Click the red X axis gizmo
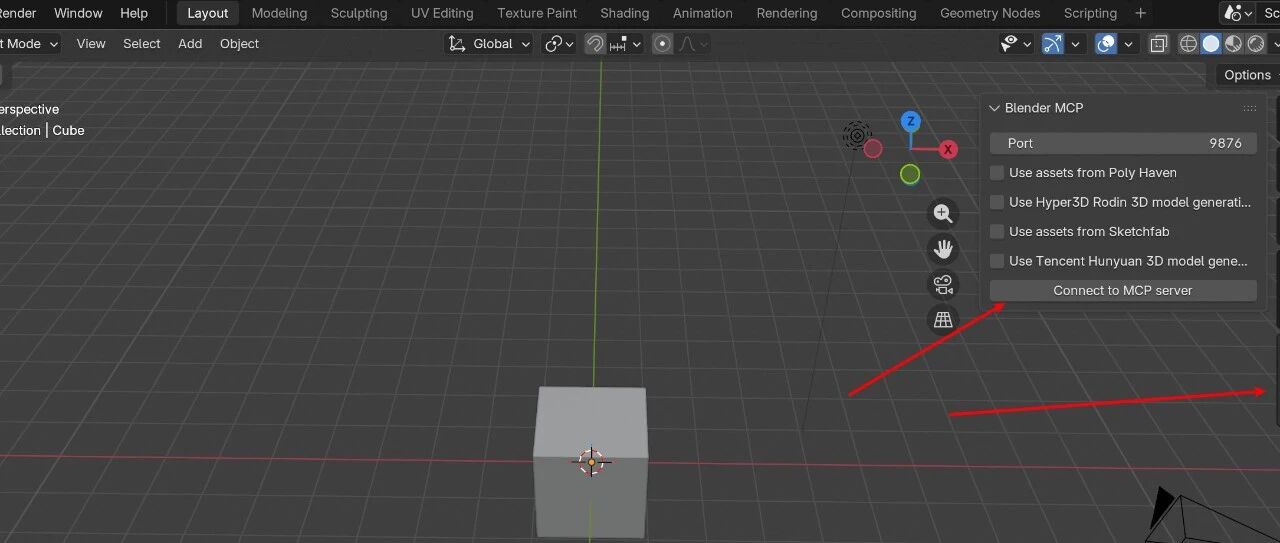The width and height of the screenshot is (1280, 543). point(948,149)
